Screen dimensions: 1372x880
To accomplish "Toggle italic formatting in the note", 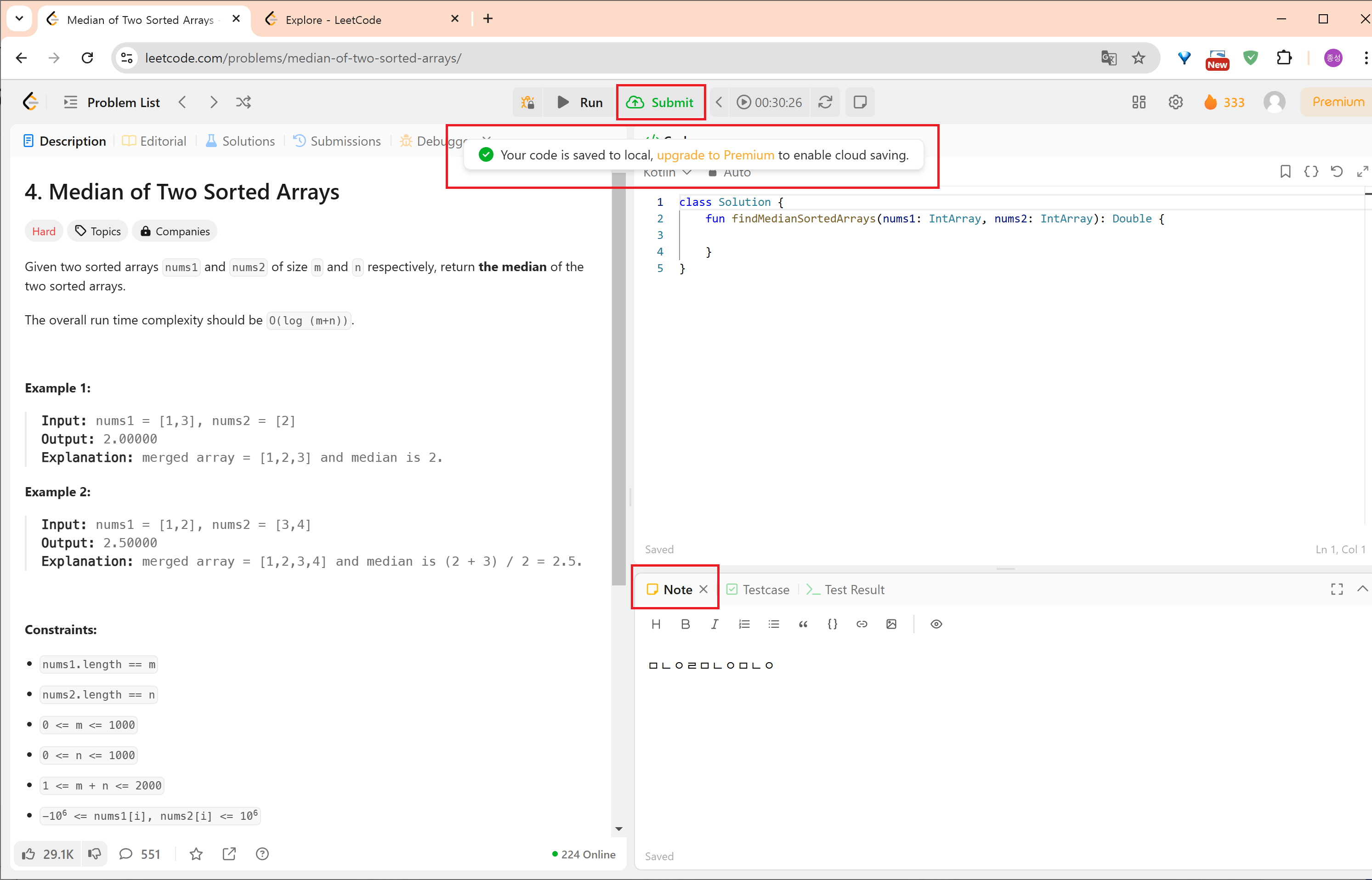I will [x=714, y=624].
